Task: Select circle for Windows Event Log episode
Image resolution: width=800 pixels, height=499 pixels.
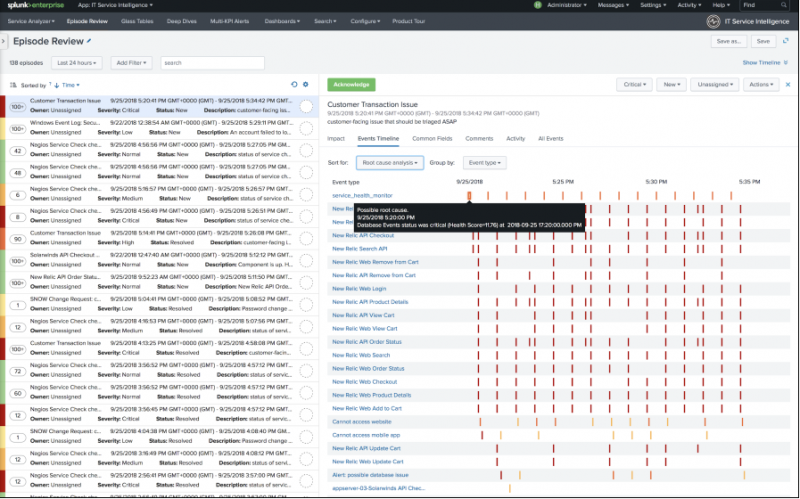Action: click(x=306, y=128)
